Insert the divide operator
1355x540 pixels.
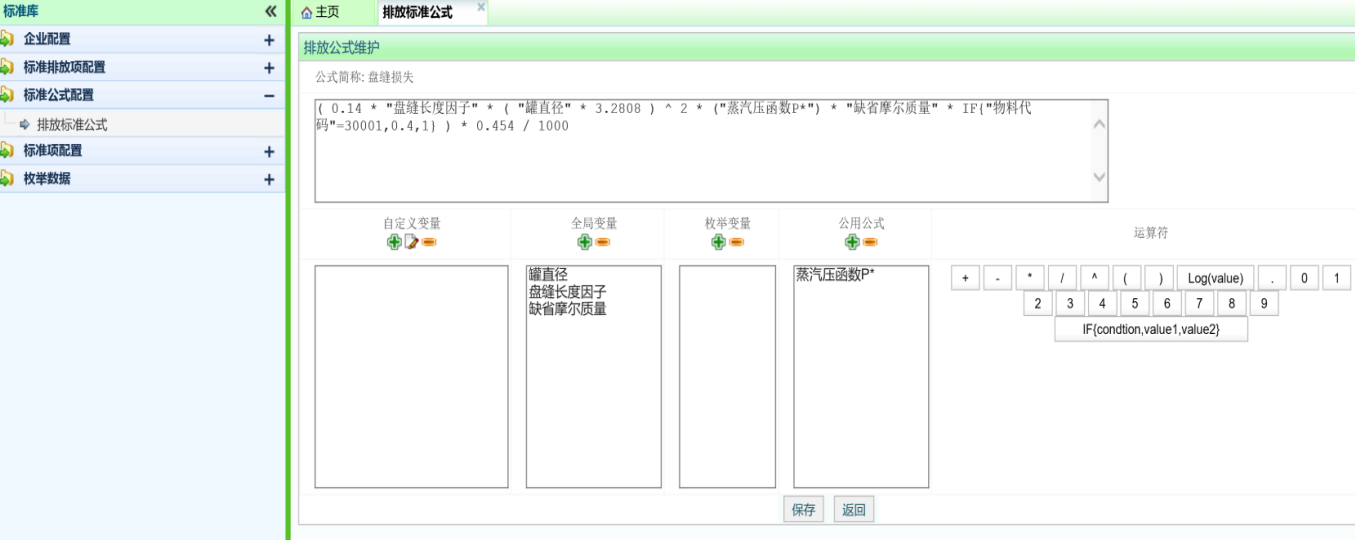pyautogui.click(x=1062, y=278)
